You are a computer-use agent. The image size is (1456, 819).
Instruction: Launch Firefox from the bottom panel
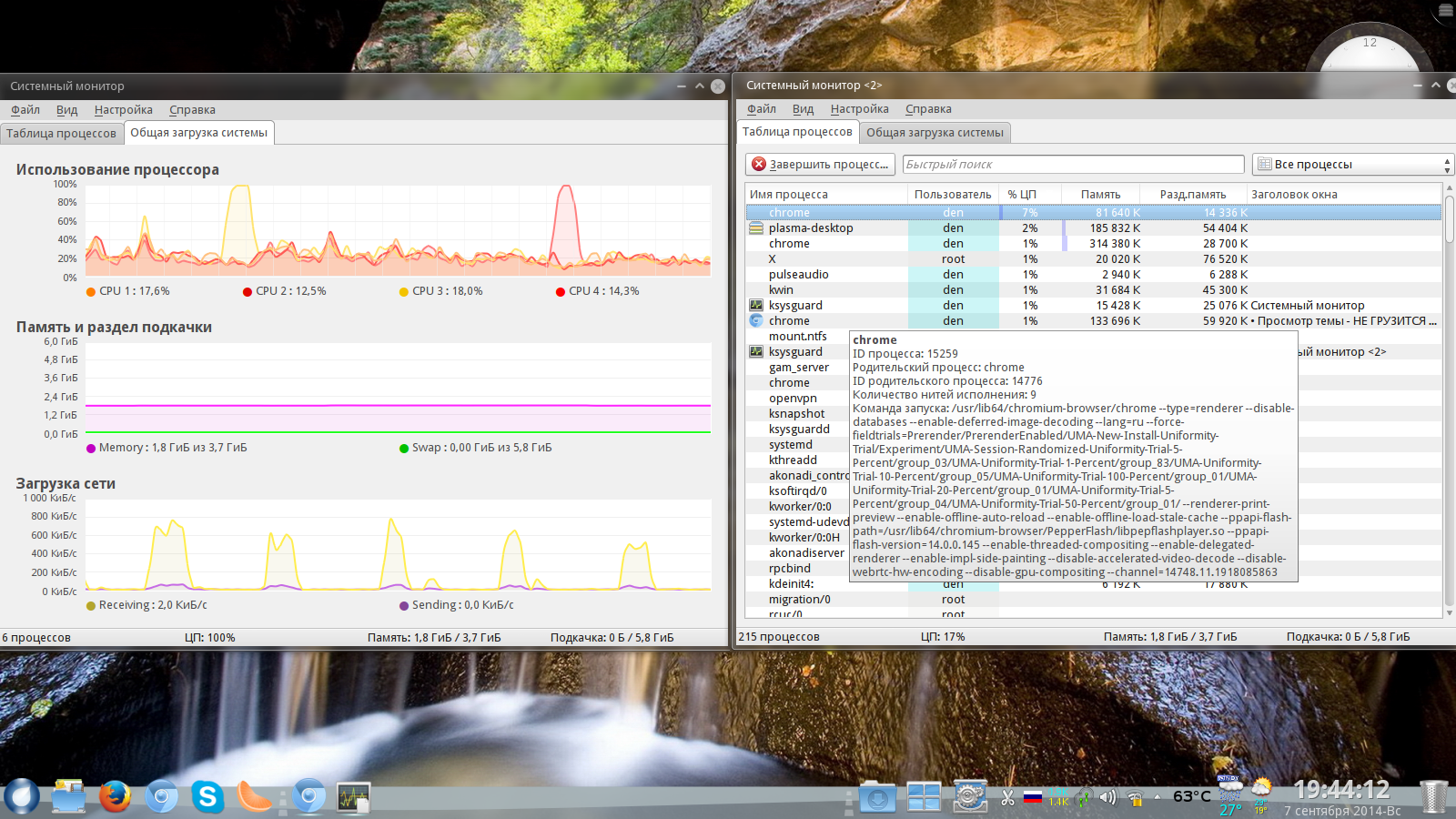[115, 796]
